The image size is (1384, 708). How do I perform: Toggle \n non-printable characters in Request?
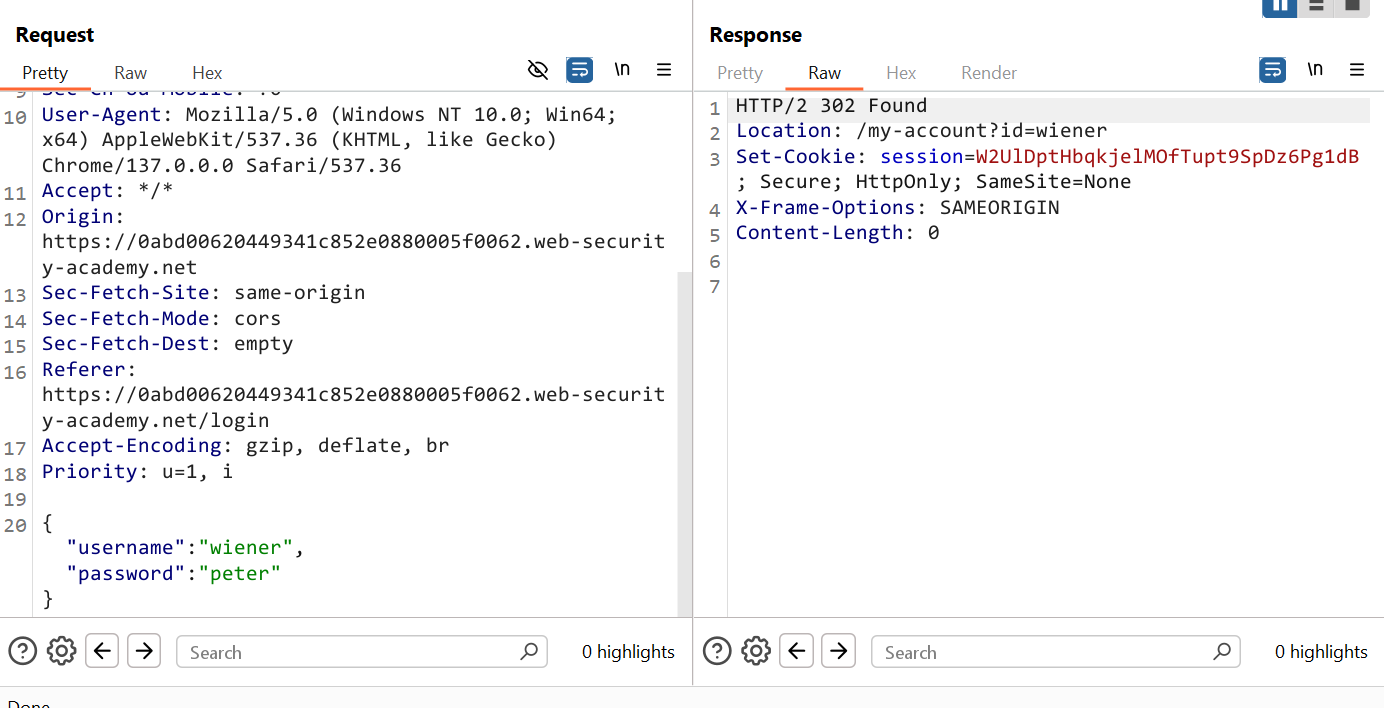click(x=622, y=70)
